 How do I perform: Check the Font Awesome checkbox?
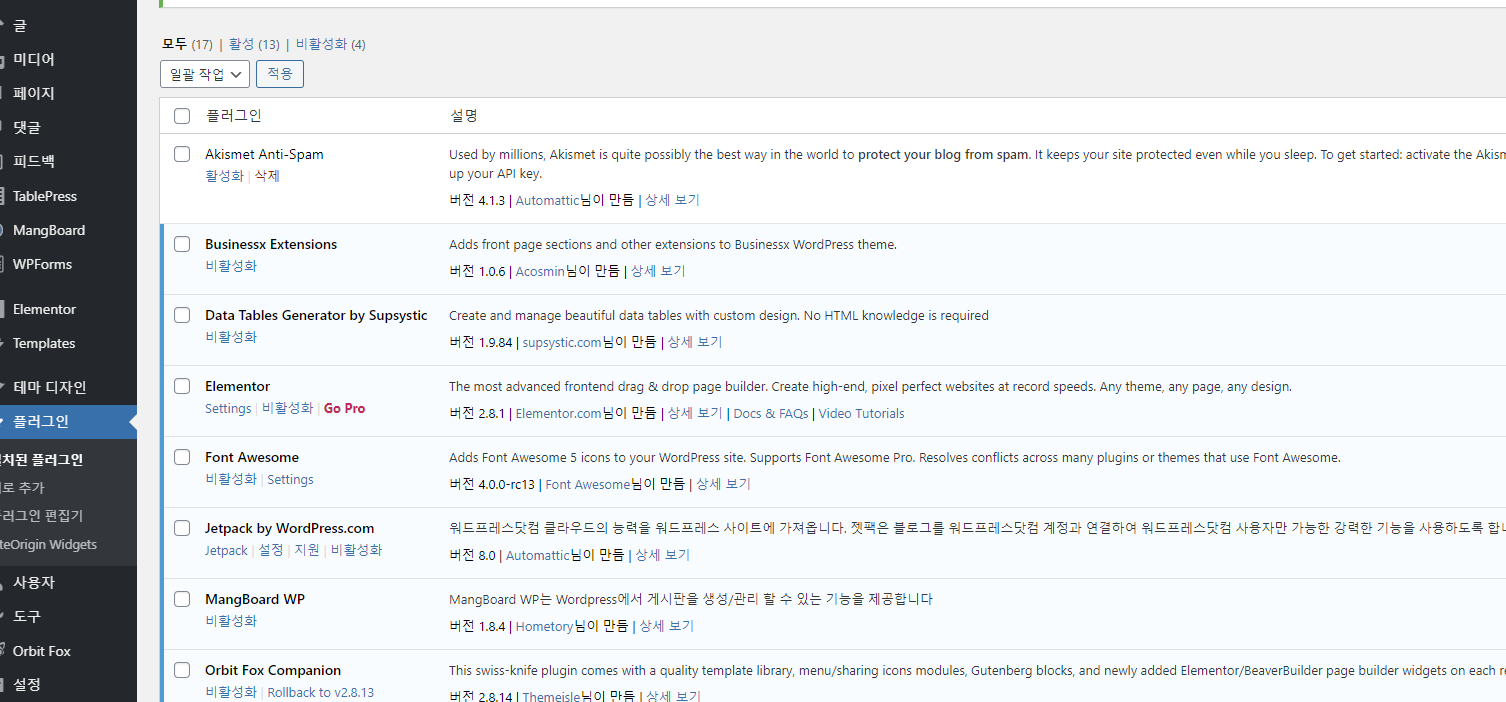click(x=182, y=457)
